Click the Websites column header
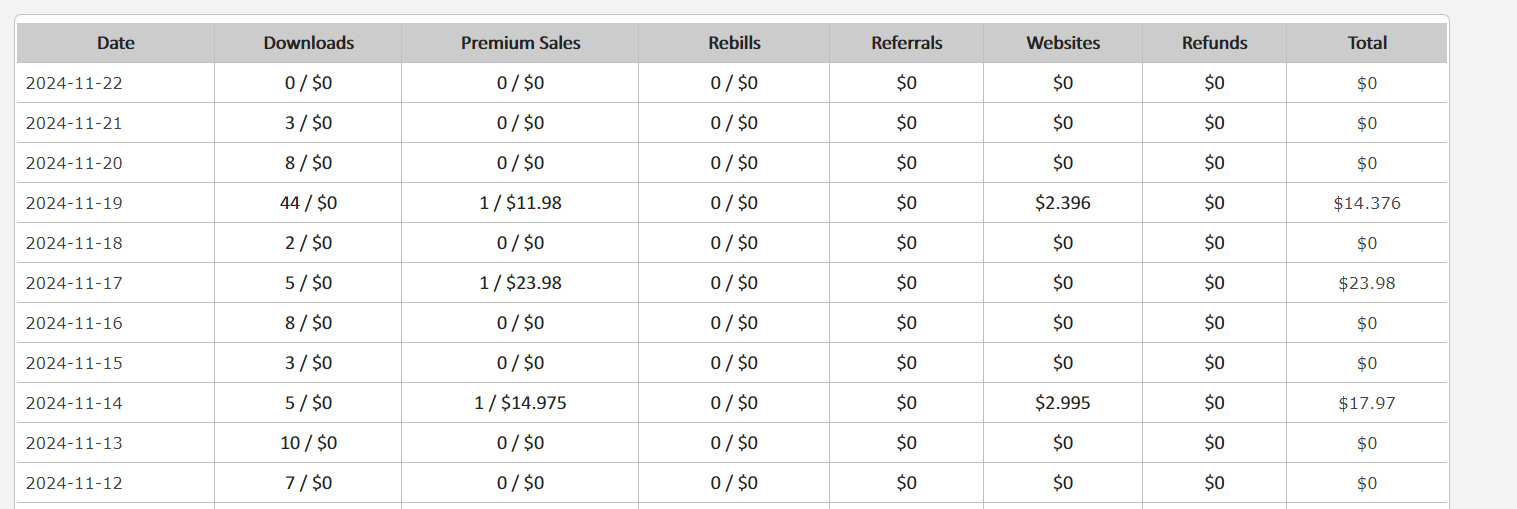The height and width of the screenshot is (509, 1517). click(x=1063, y=43)
